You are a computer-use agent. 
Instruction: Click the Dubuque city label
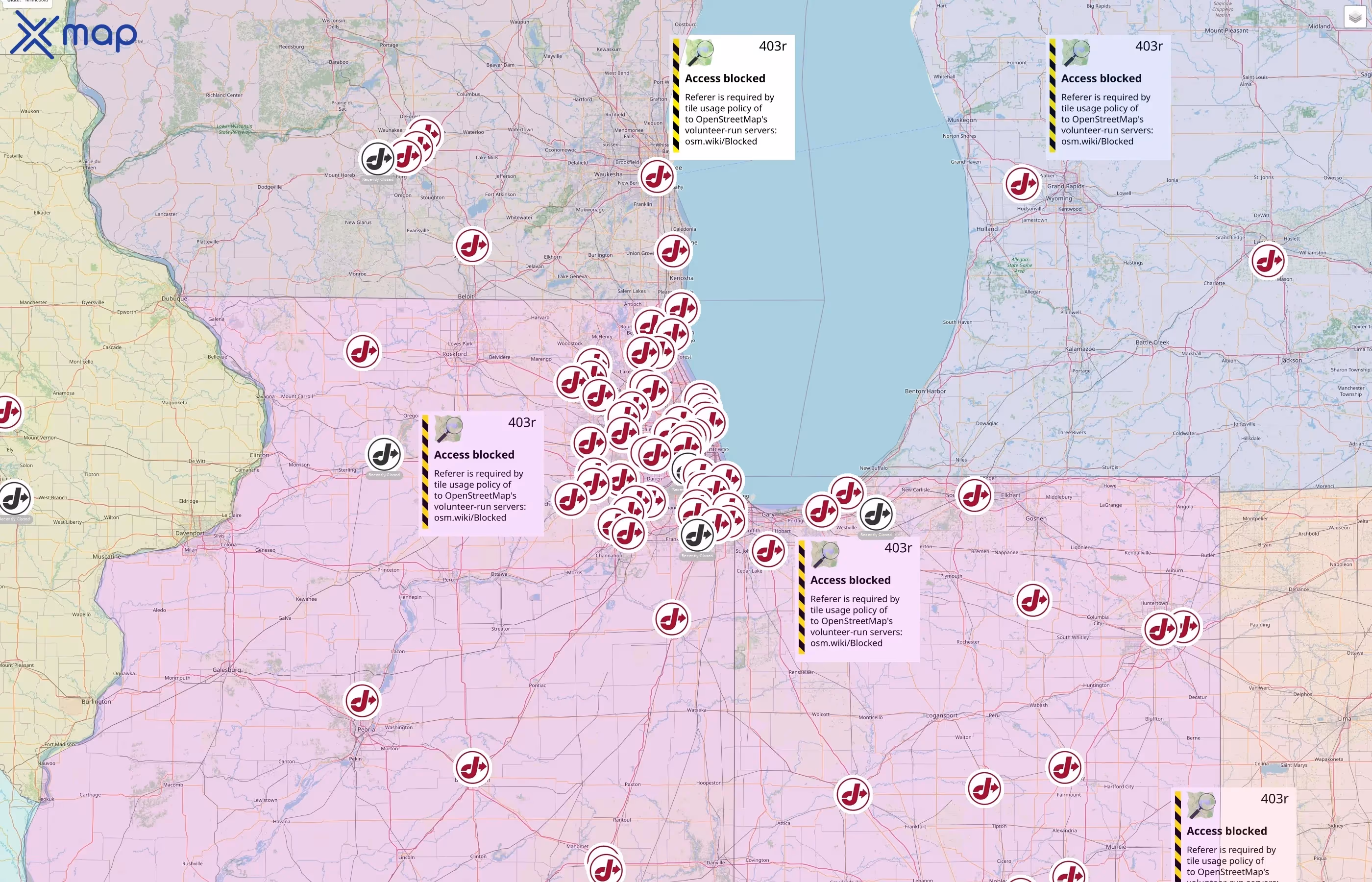(x=174, y=298)
